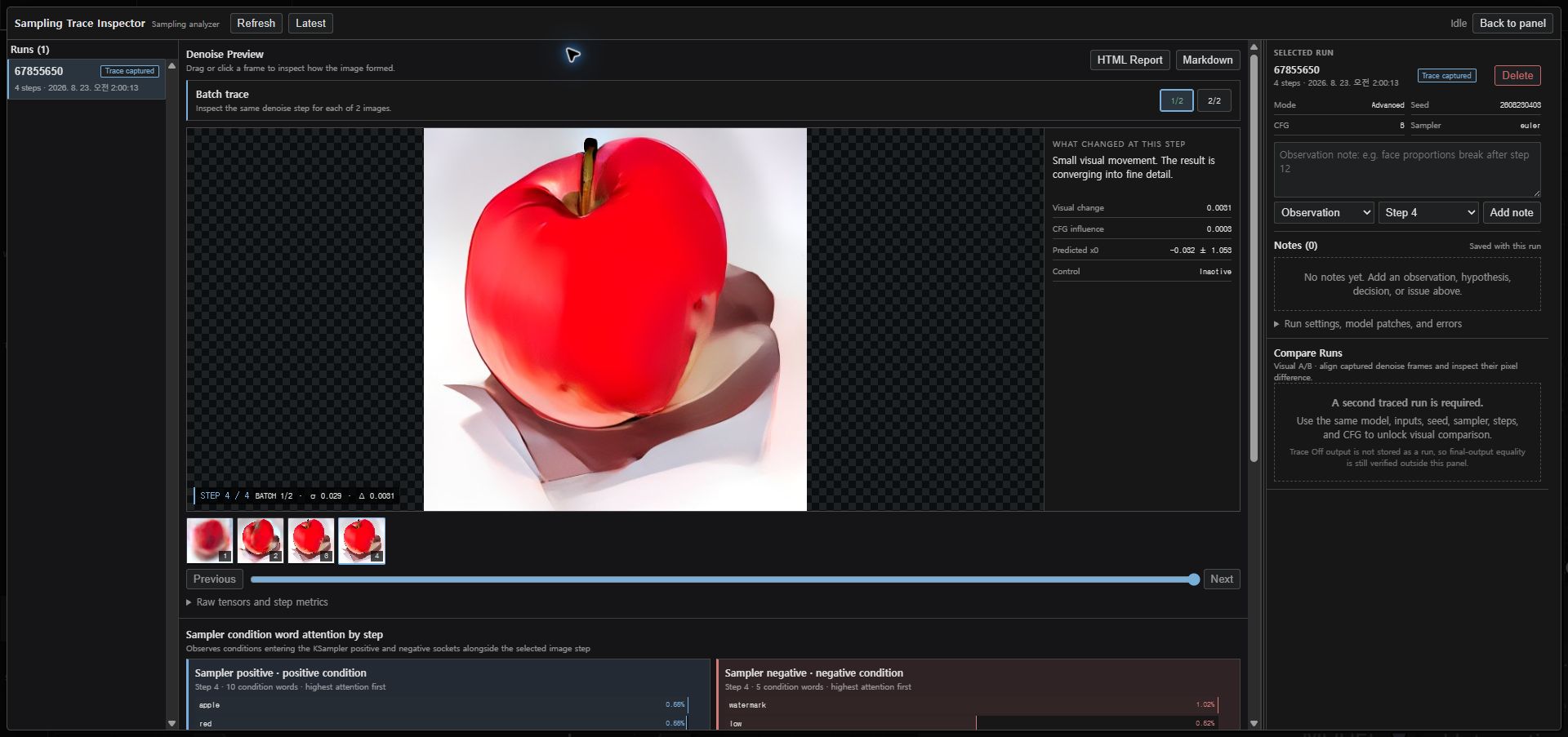The height and width of the screenshot is (737, 1568).
Task: Click the Trace captured badge in Selected Run
Action: tap(1446, 76)
